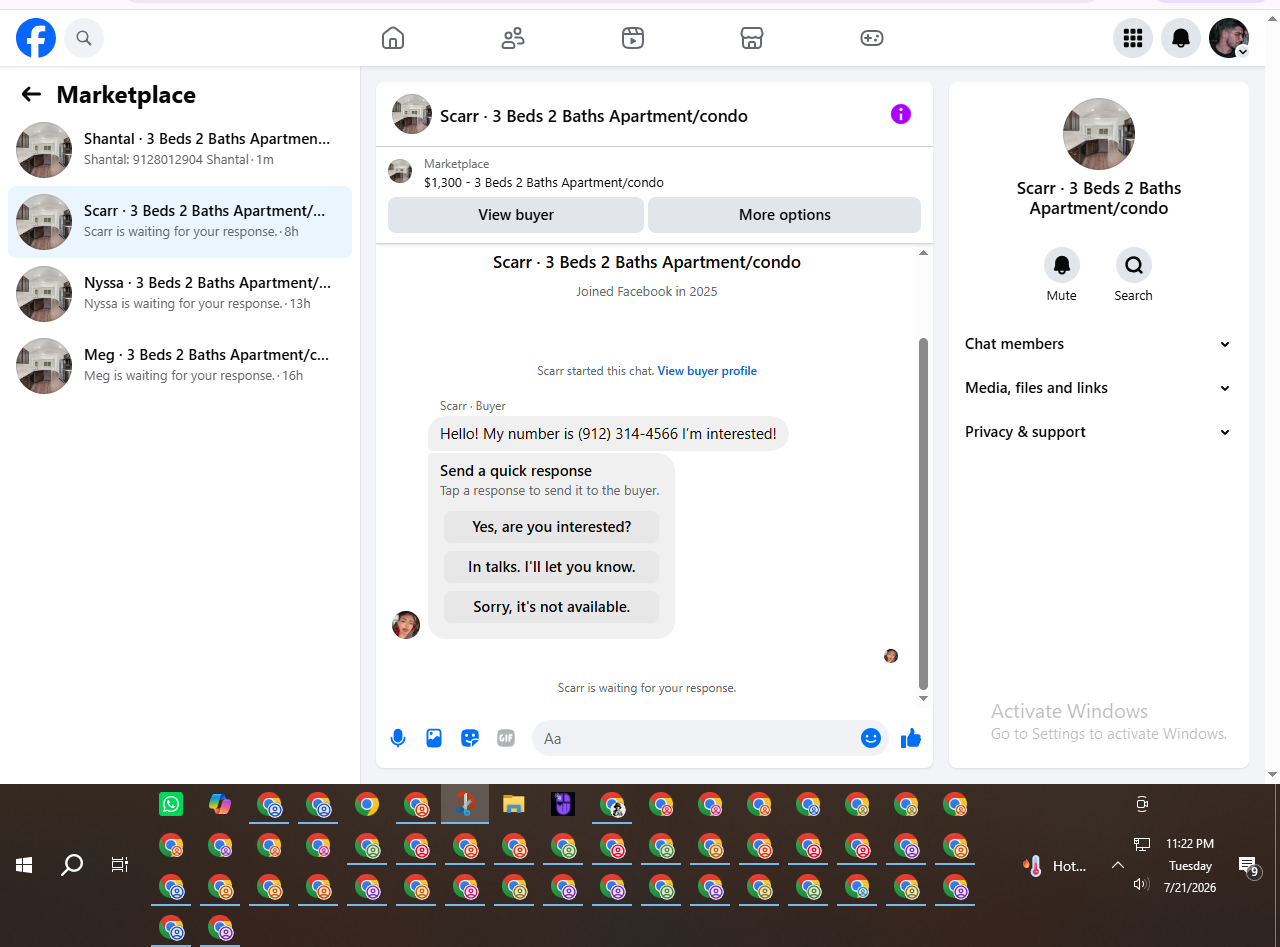This screenshot has width=1280, height=947.
Task: Open the View buyer profile link
Action: (x=707, y=371)
